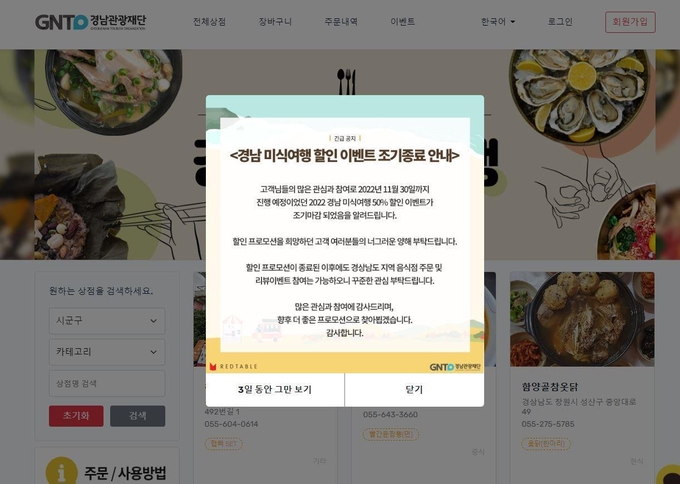Focus the 상점명 검색 input field

click(x=107, y=383)
